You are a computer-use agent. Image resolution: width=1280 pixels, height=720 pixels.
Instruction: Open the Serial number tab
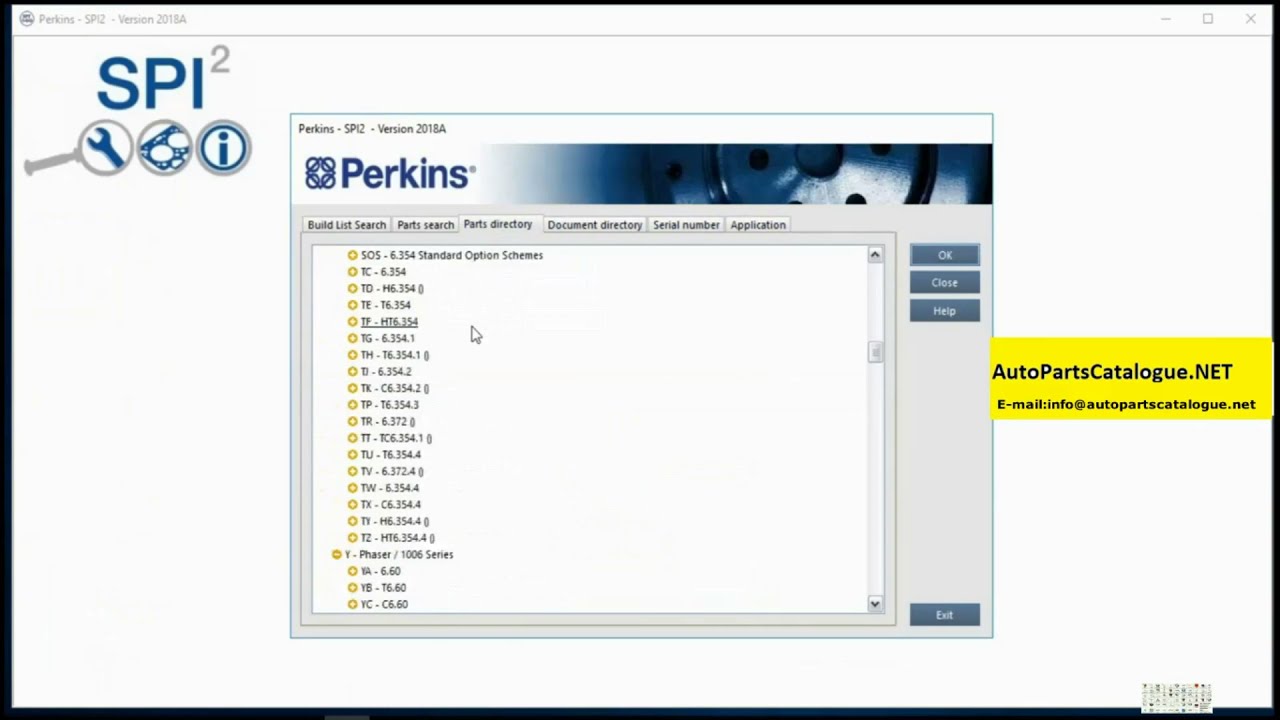tap(686, 225)
